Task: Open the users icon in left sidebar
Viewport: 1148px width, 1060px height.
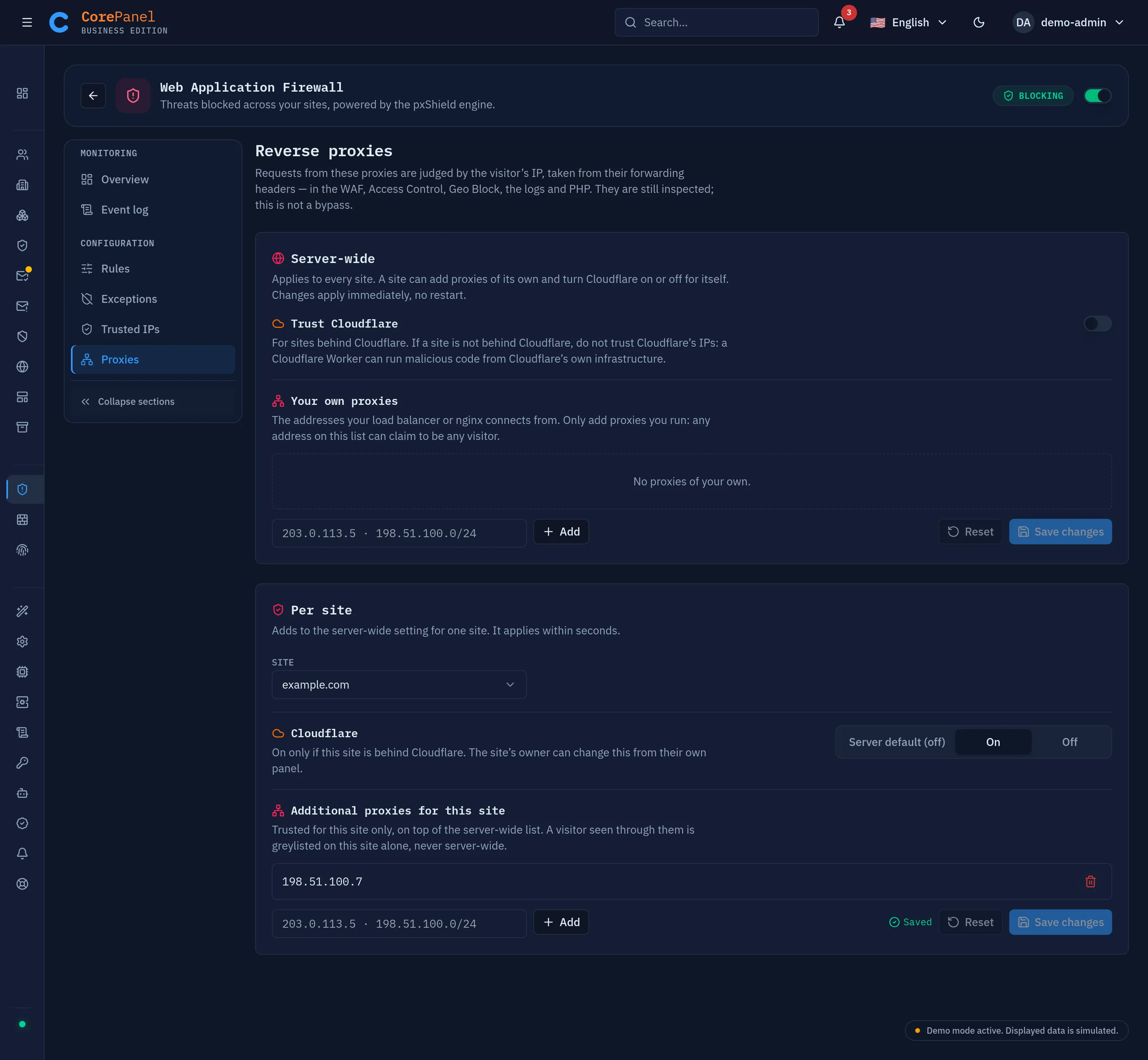Action: click(22, 155)
